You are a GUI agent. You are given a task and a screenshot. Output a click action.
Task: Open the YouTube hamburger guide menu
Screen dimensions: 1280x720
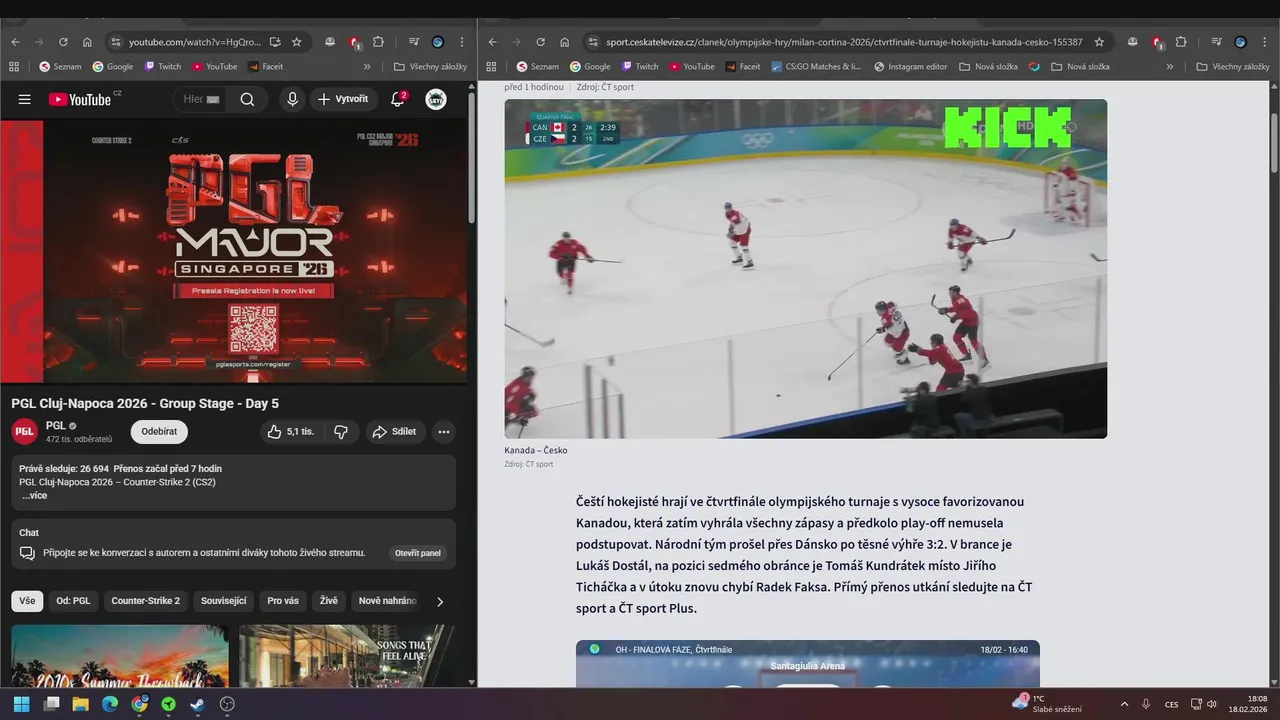tap(25, 100)
